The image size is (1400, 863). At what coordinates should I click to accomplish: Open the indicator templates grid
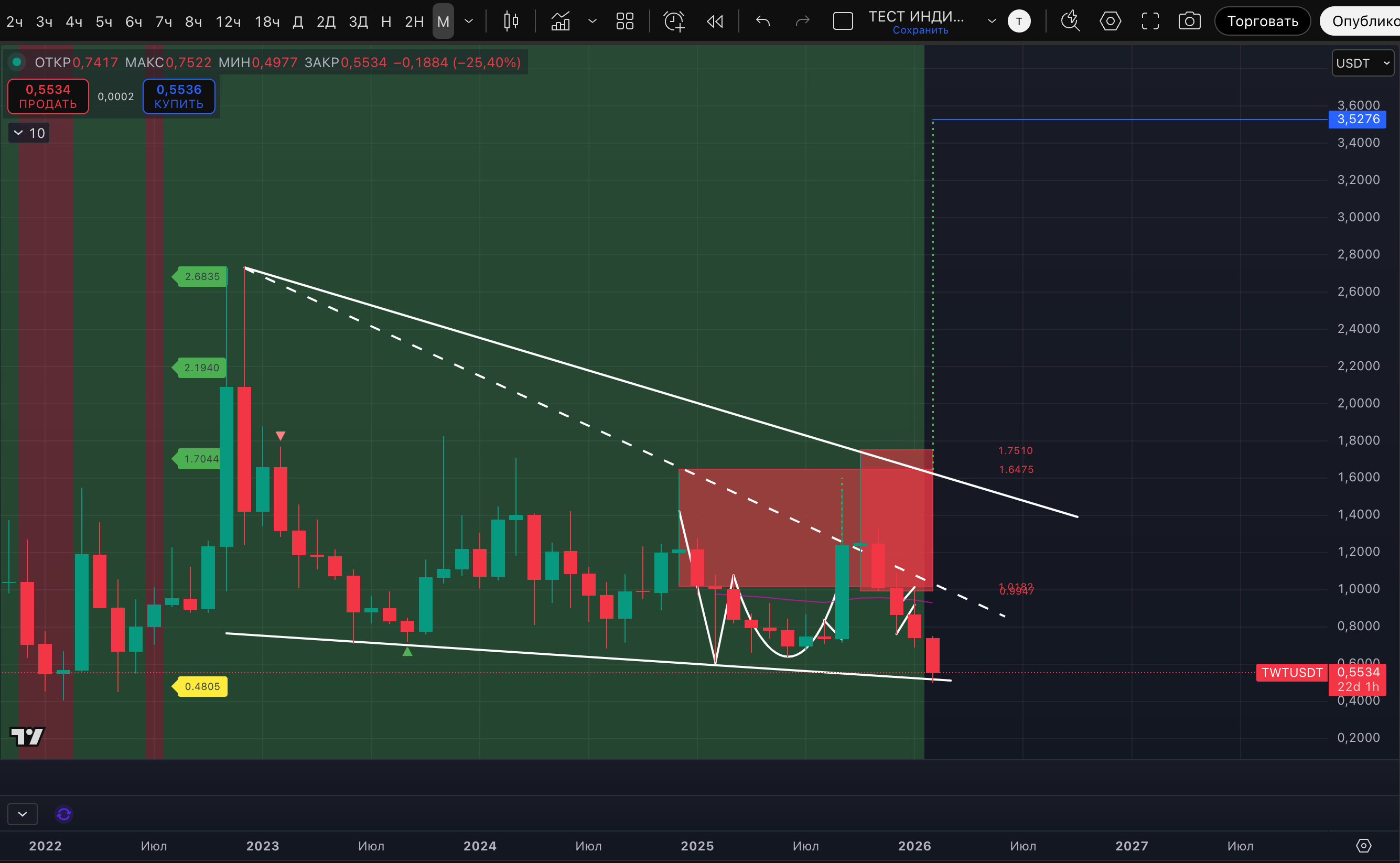(x=625, y=21)
